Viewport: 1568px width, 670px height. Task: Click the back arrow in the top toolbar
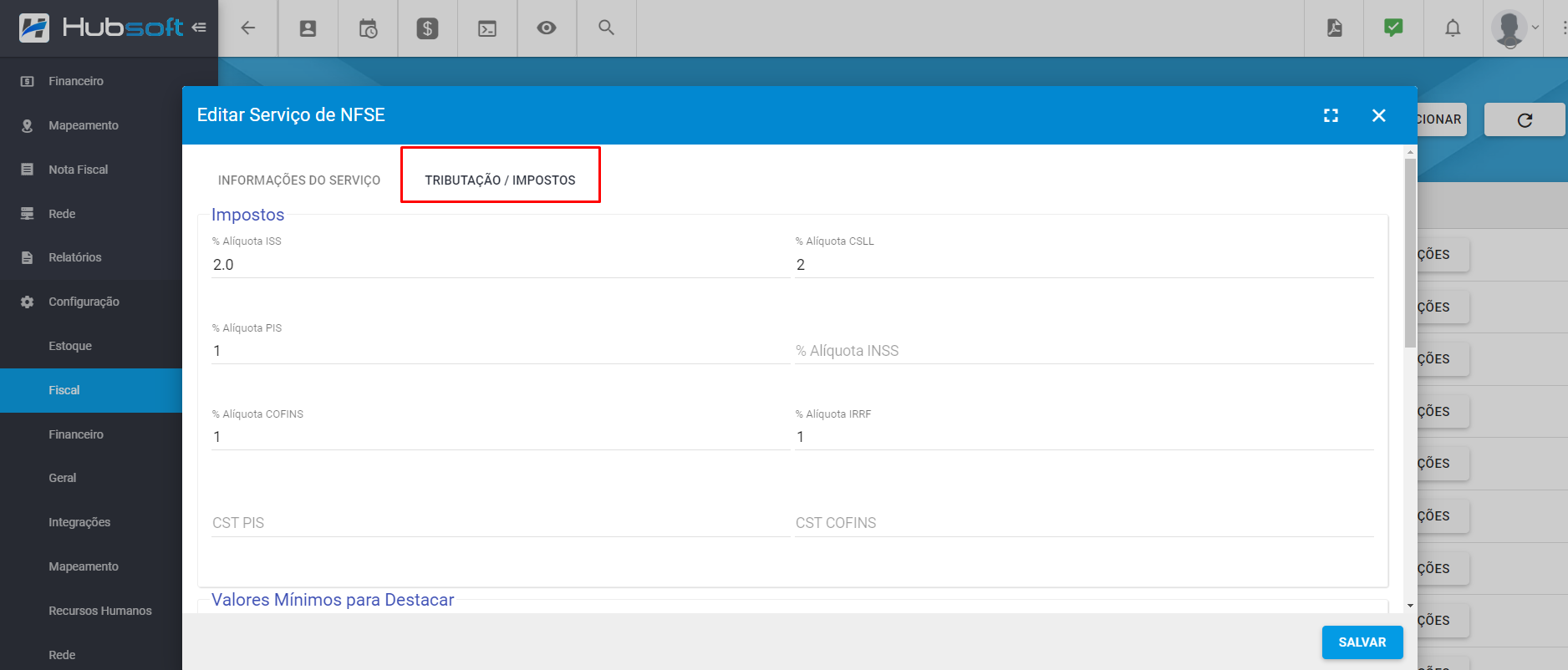(247, 28)
